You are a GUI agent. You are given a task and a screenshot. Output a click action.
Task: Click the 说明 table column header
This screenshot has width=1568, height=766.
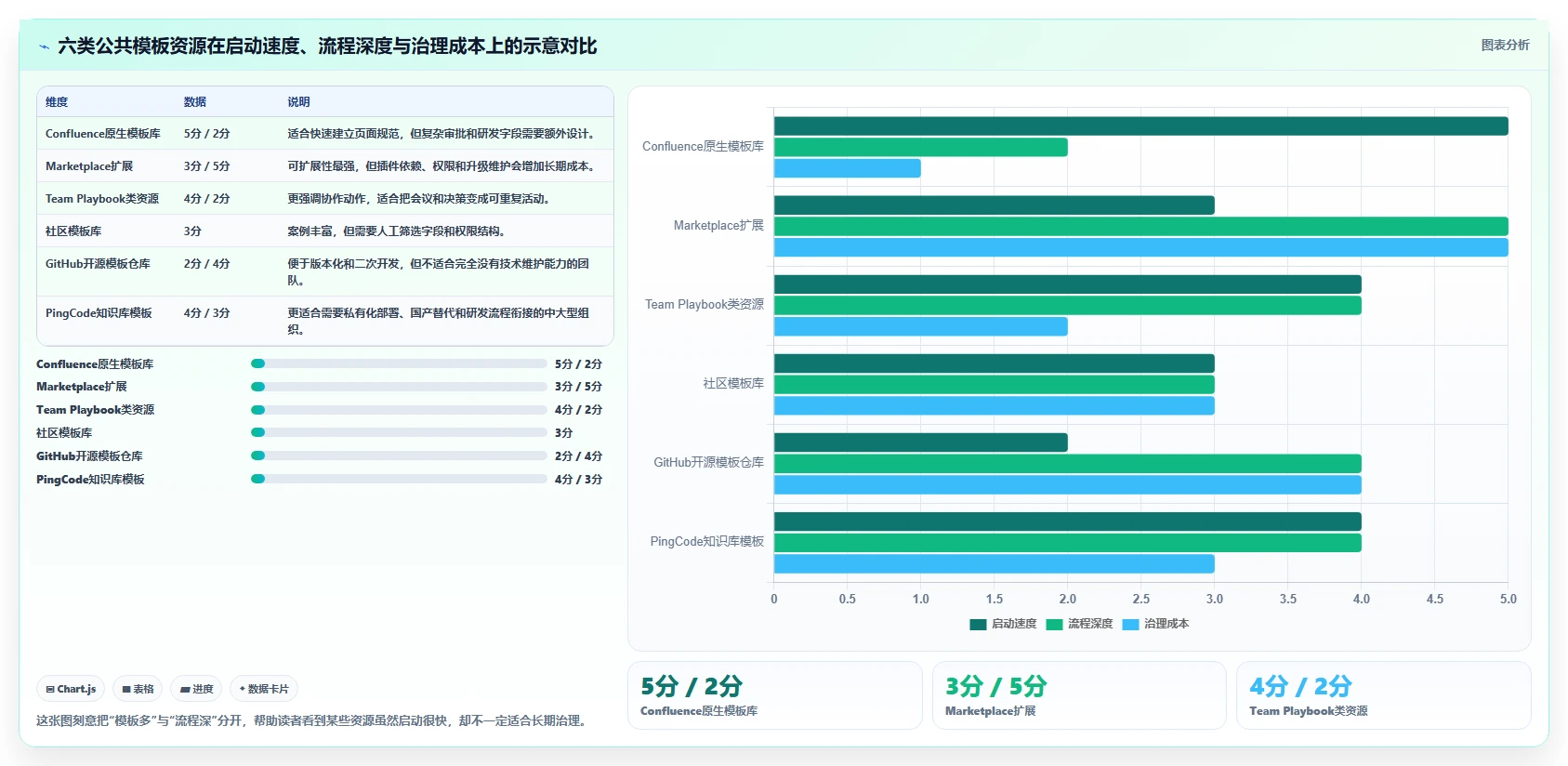tap(298, 102)
